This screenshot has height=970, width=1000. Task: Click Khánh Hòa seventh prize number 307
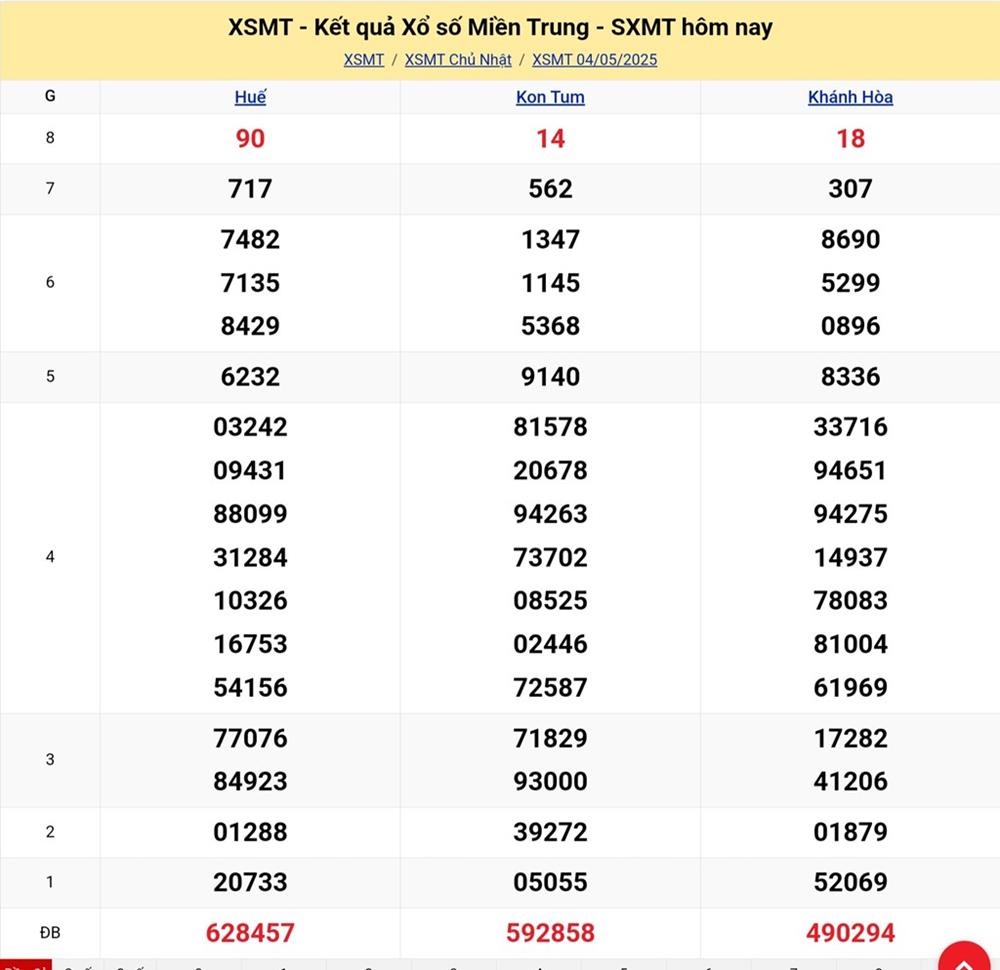click(x=850, y=188)
